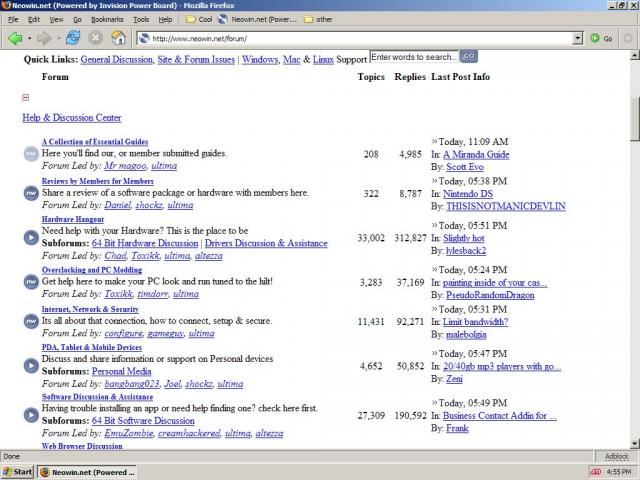Click the Hardware Hangout forum arrow icon

pos(31,237)
